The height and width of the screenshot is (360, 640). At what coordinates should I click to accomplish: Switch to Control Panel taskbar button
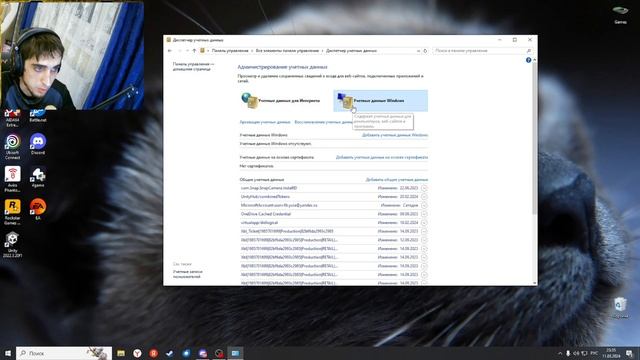point(235,353)
